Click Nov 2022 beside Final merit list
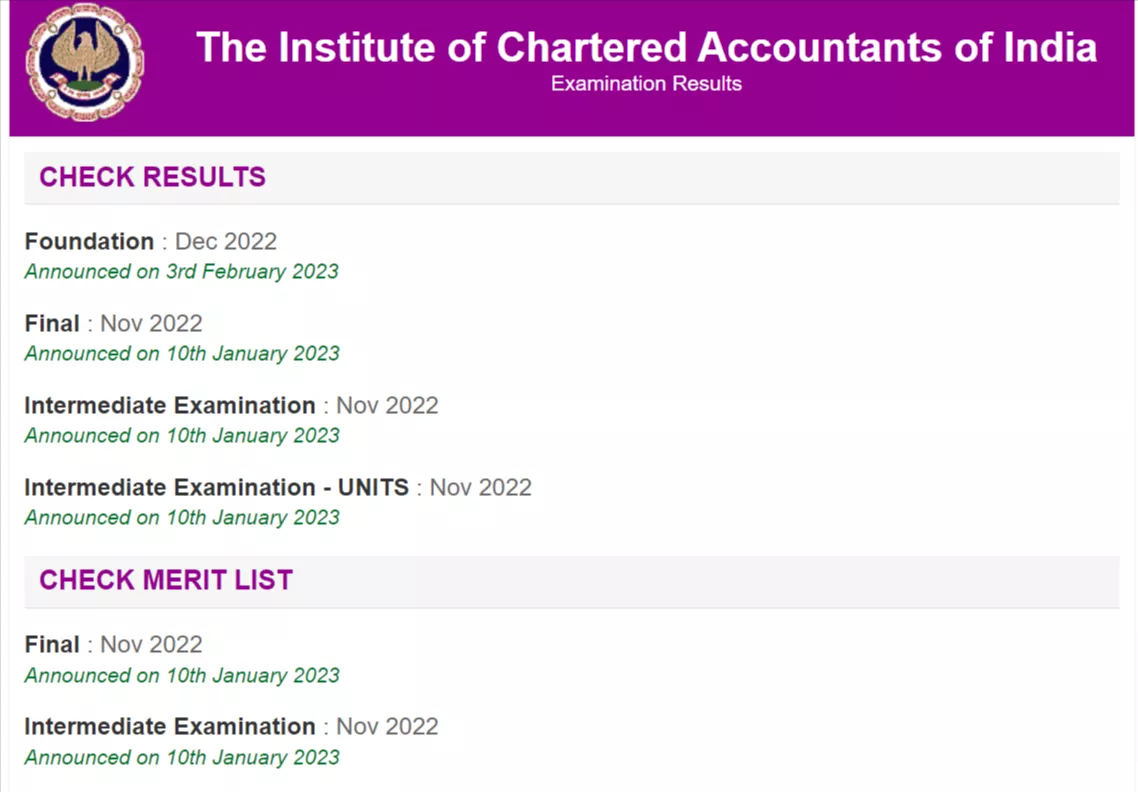Screen dimensions: 1138x792 coord(151,644)
